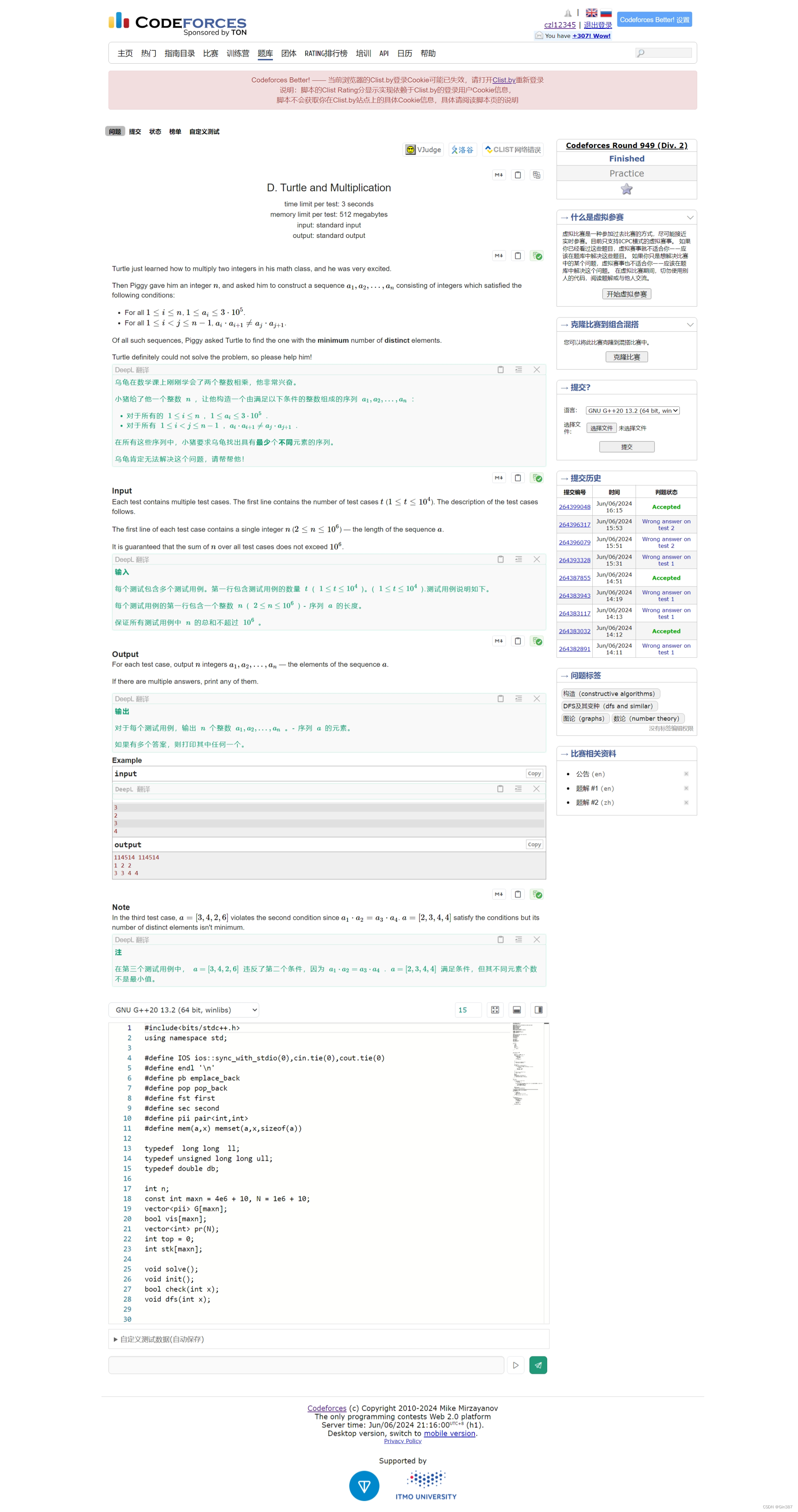This screenshot has height=1512, width=798.
Task: Click the CLIST 网络错误 icon
Action: 513,150
